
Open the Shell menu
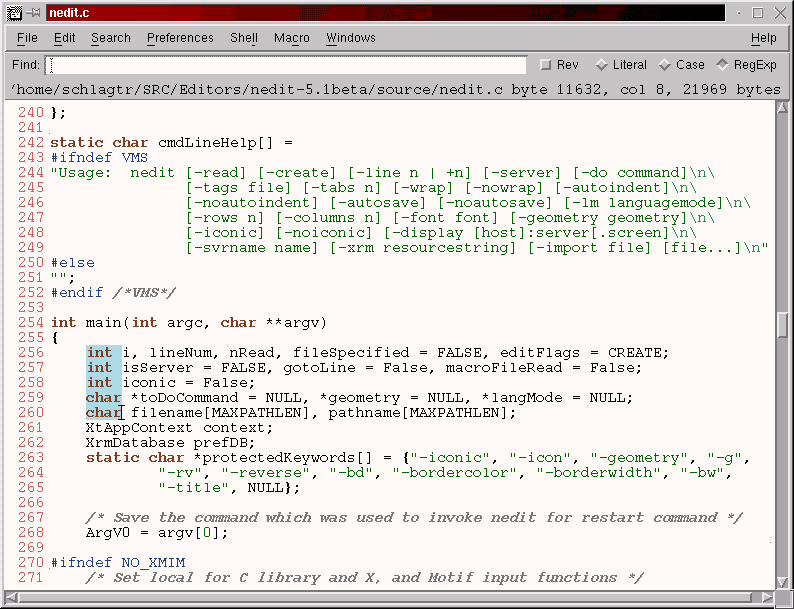(x=244, y=38)
